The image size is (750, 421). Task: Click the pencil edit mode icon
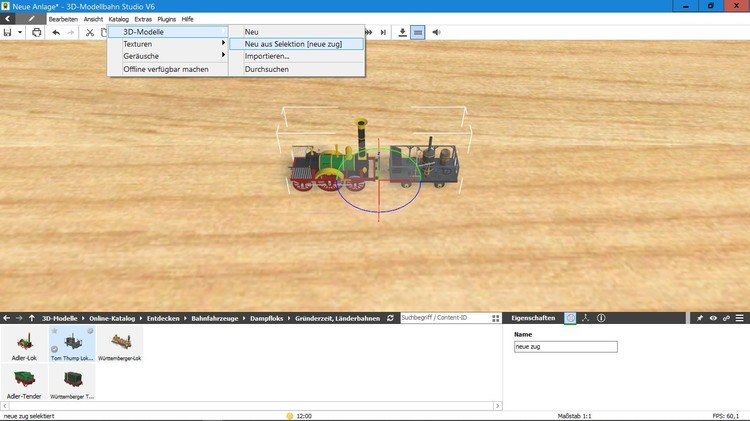[x=32, y=19]
